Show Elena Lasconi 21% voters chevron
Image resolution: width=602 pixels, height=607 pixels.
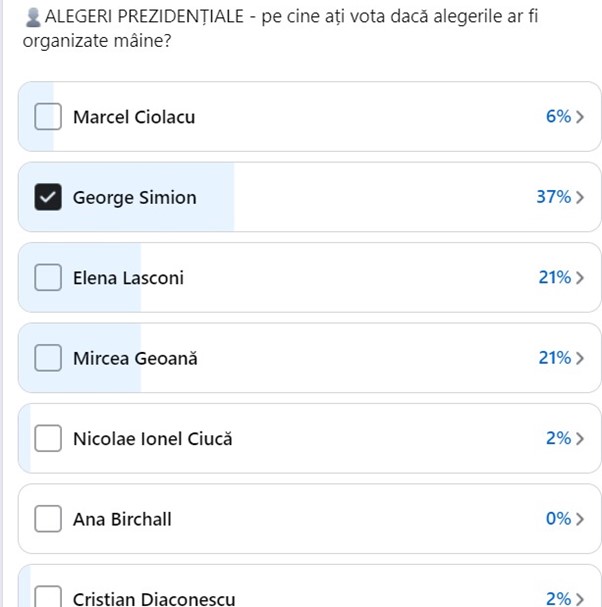point(580,278)
